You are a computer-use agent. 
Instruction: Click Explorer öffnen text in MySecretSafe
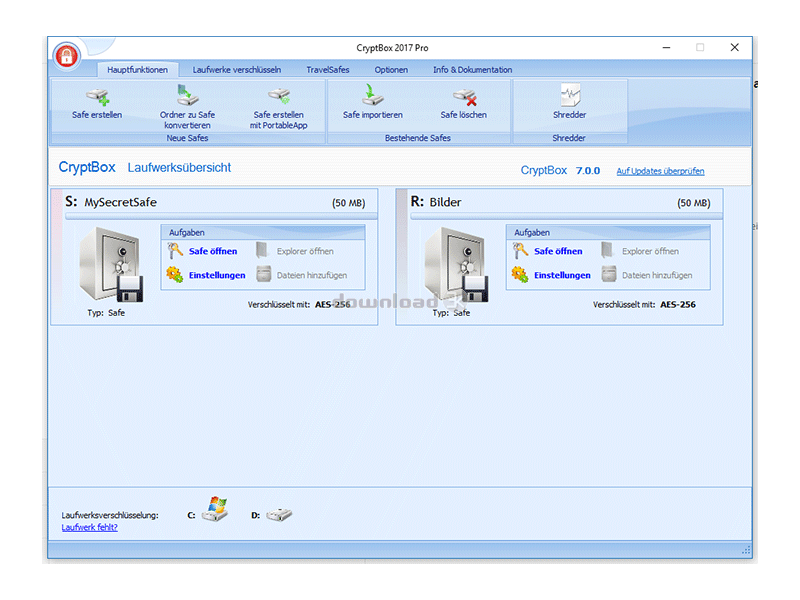[x=305, y=251]
